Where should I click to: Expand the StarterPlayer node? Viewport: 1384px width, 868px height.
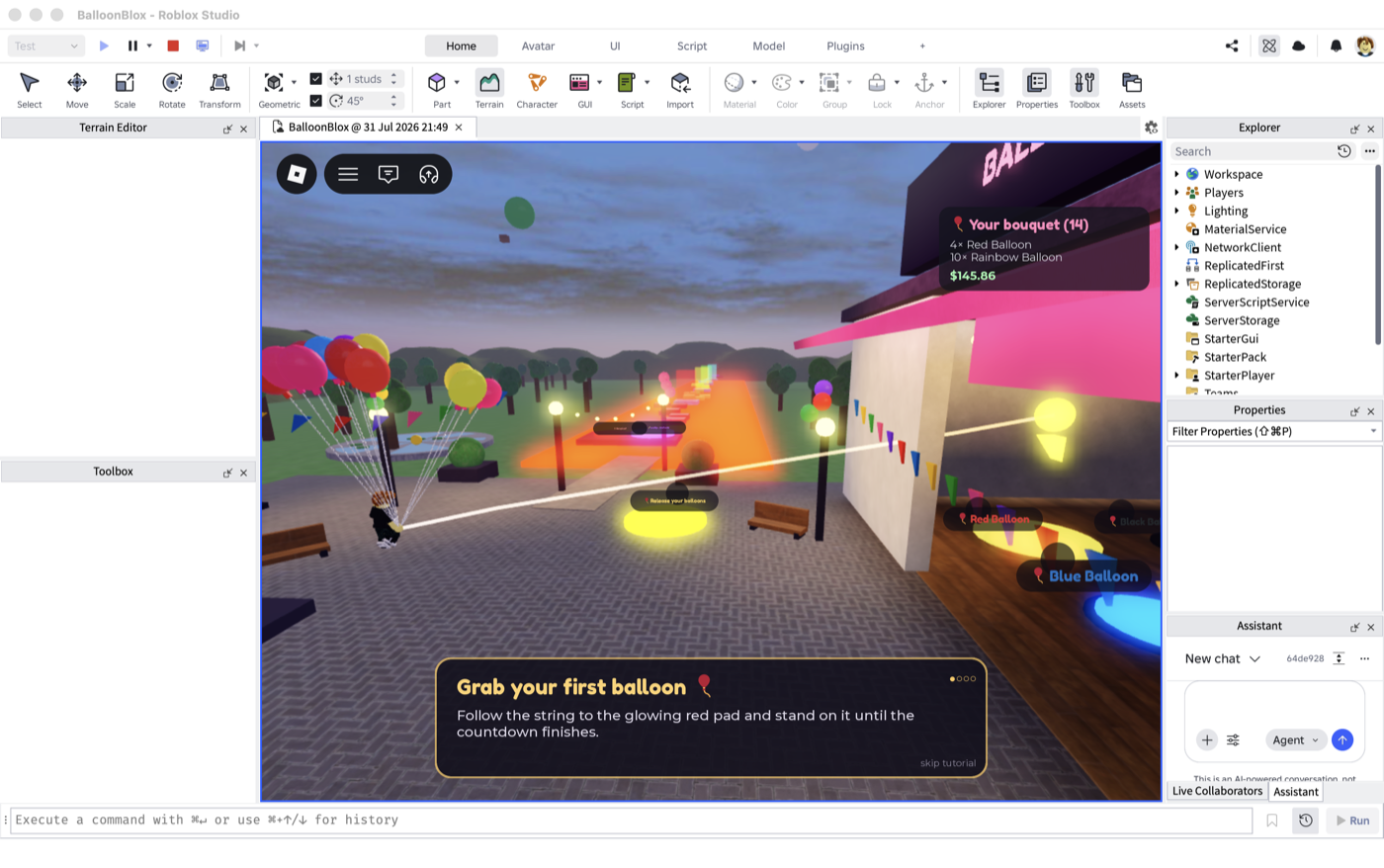pyautogui.click(x=1176, y=376)
